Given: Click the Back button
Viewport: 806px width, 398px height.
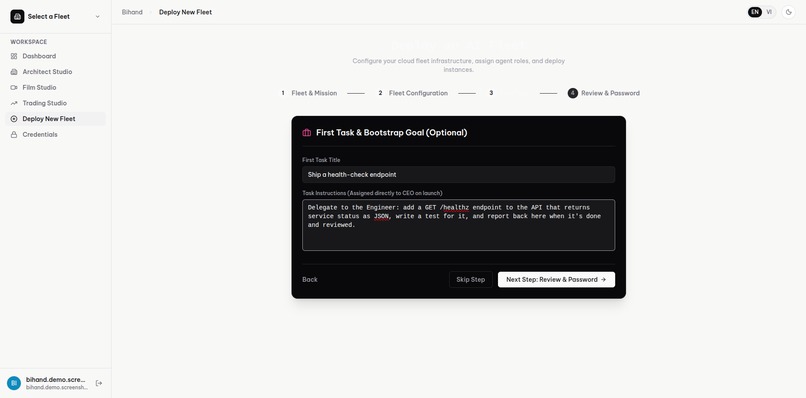Looking at the screenshot, I should click(310, 280).
